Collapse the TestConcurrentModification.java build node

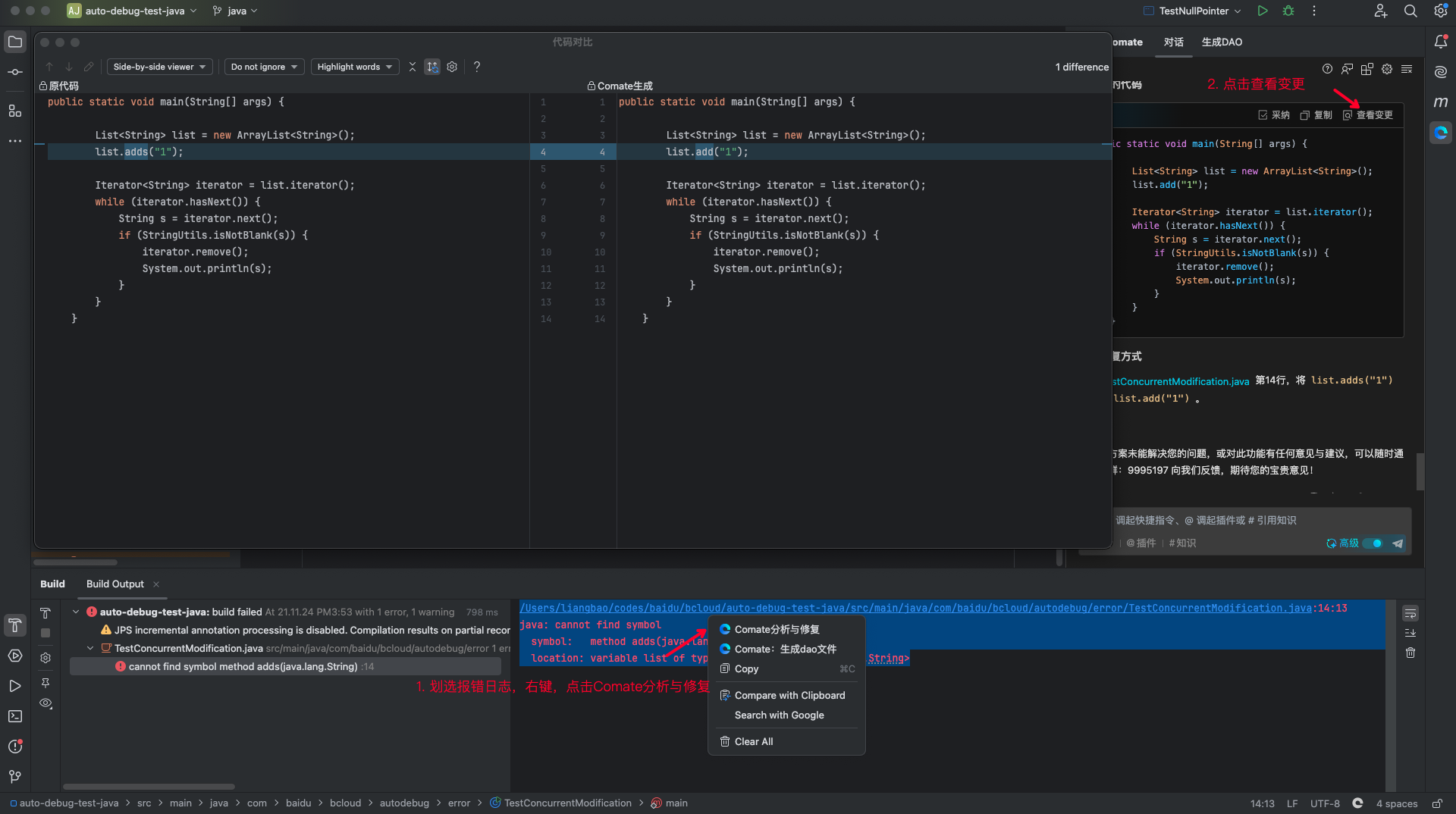pos(90,648)
